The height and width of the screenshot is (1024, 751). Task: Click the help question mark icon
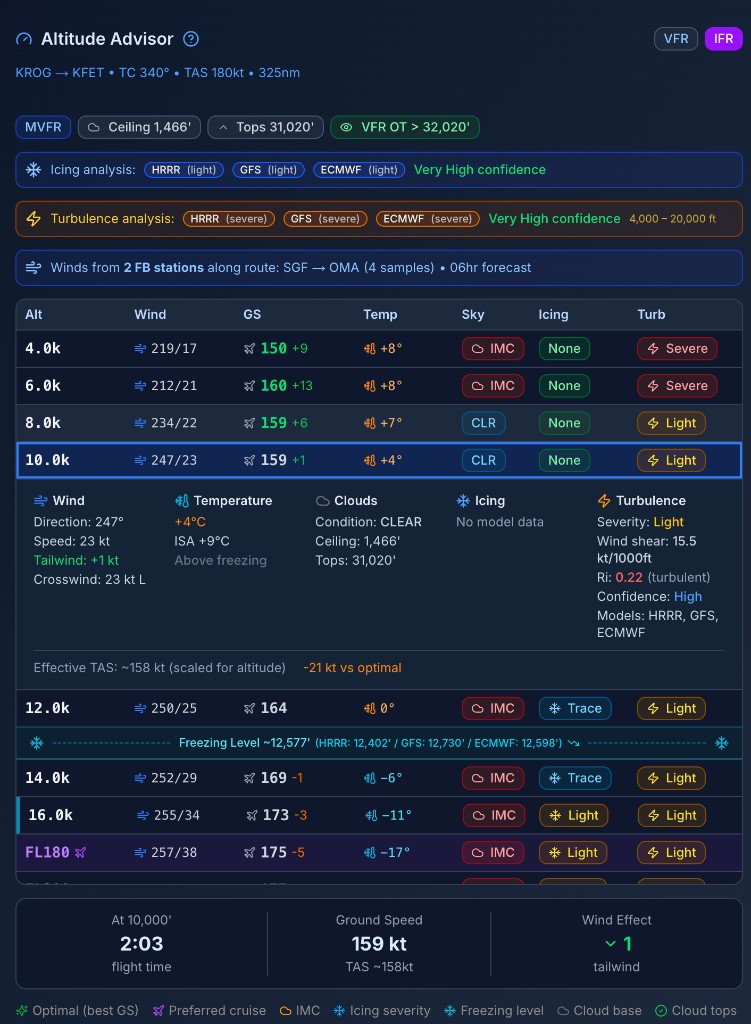[191, 39]
